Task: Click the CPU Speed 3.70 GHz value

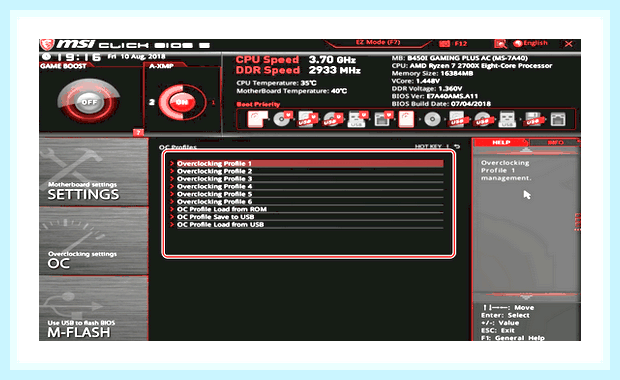Action: click(x=332, y=60)
